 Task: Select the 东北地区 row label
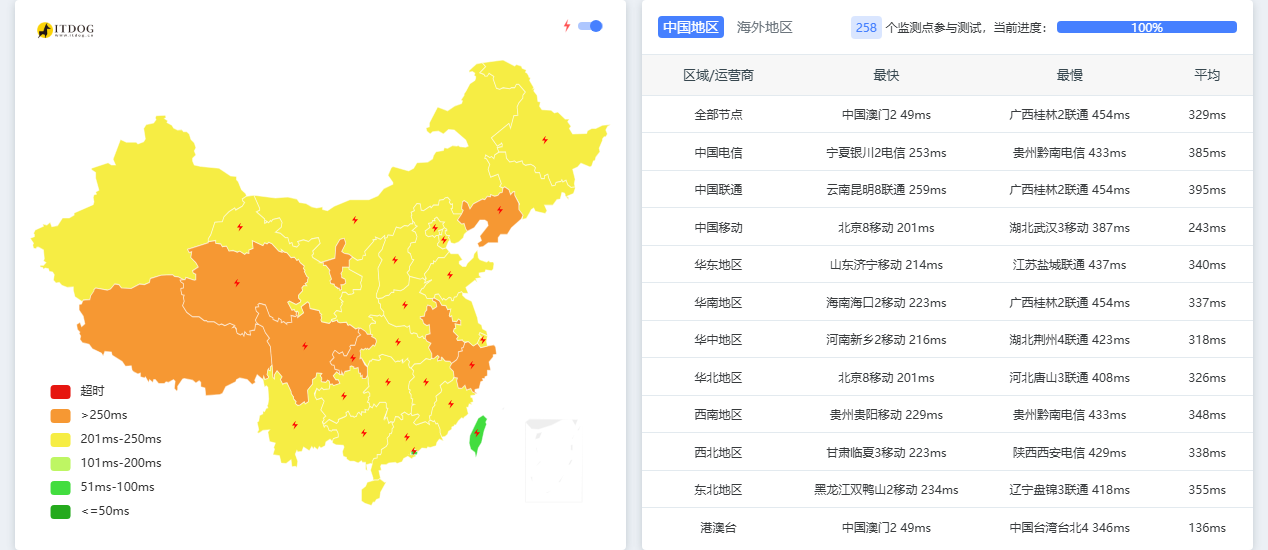719,490
